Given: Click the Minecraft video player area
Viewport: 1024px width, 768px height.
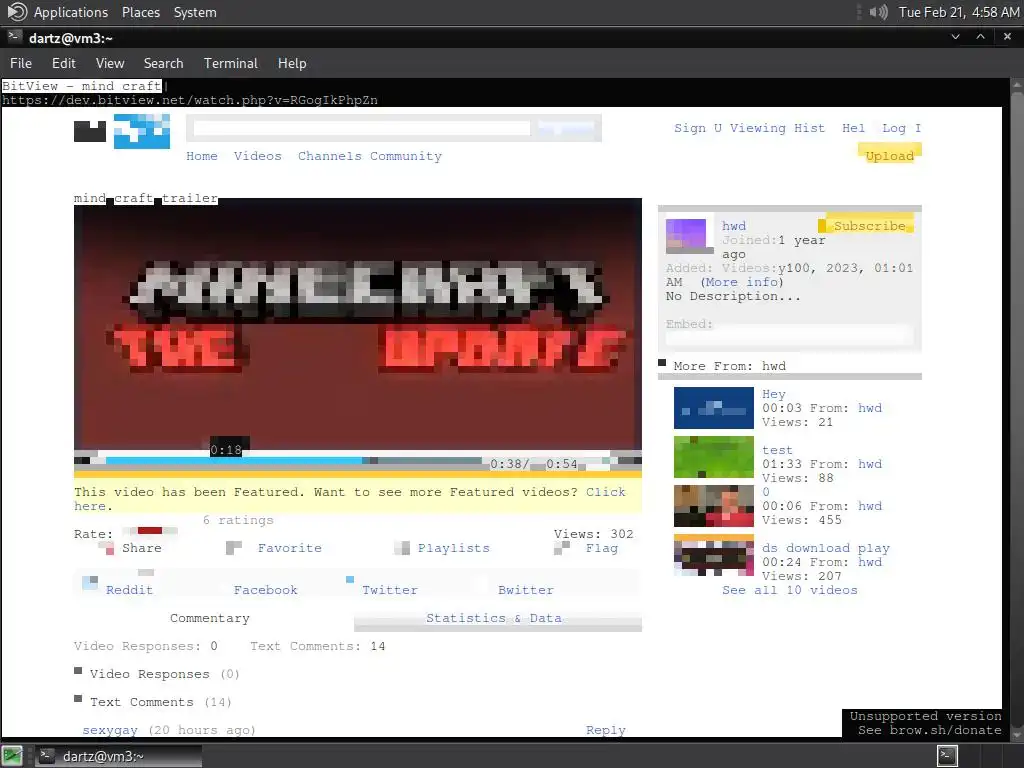Looking at the screenshot, I should click(x=358, y=325).
